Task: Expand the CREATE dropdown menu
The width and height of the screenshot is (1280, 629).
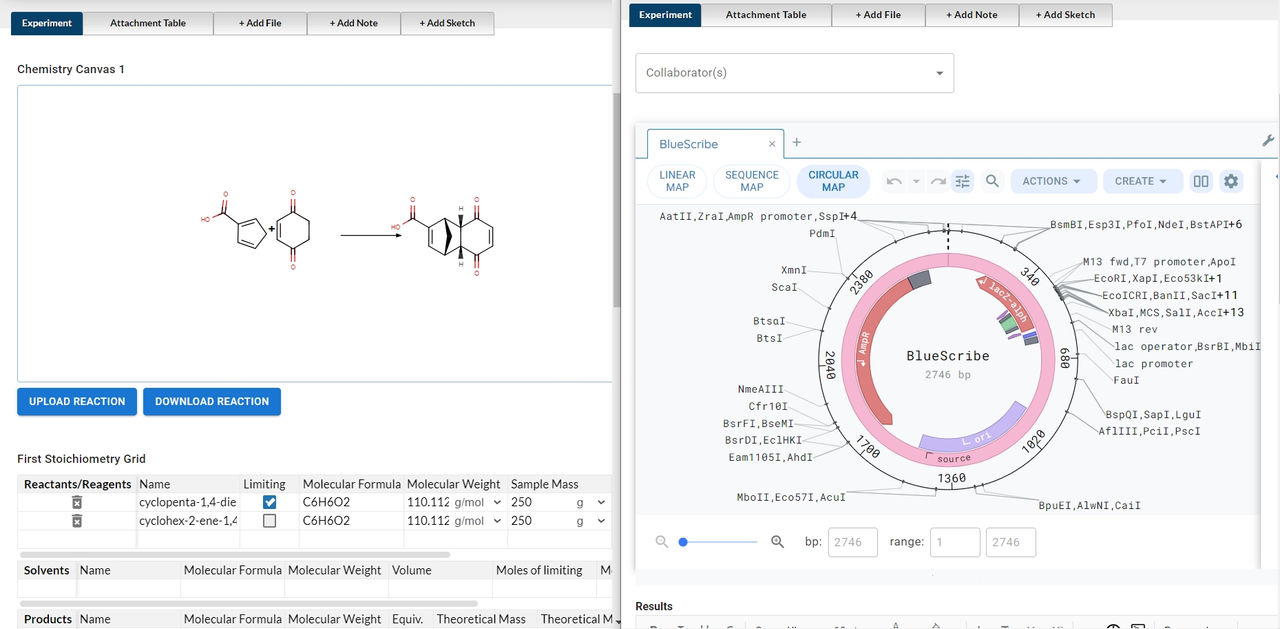Action: coord(1141,181)
